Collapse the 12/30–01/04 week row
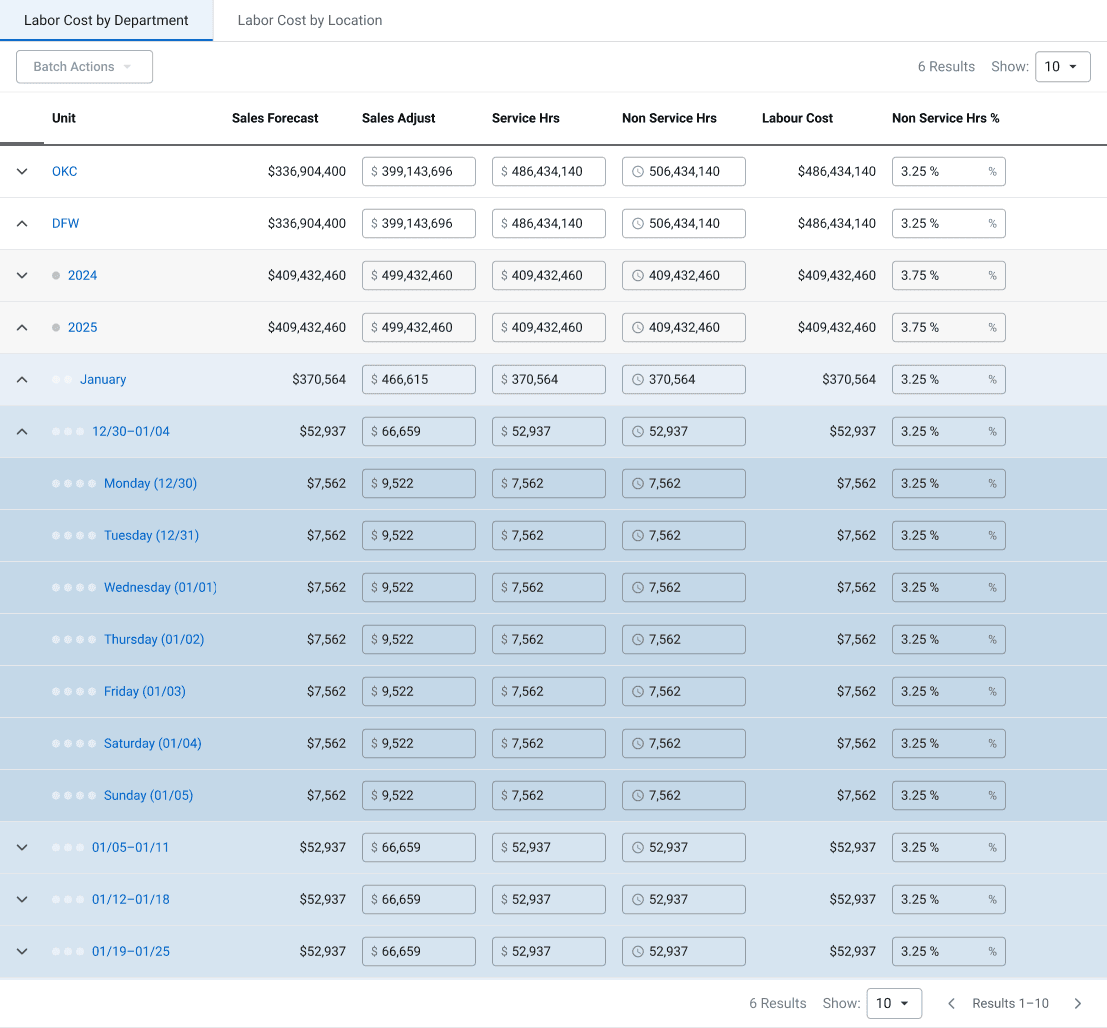The image size is (1107, 1028). [22, 431]
